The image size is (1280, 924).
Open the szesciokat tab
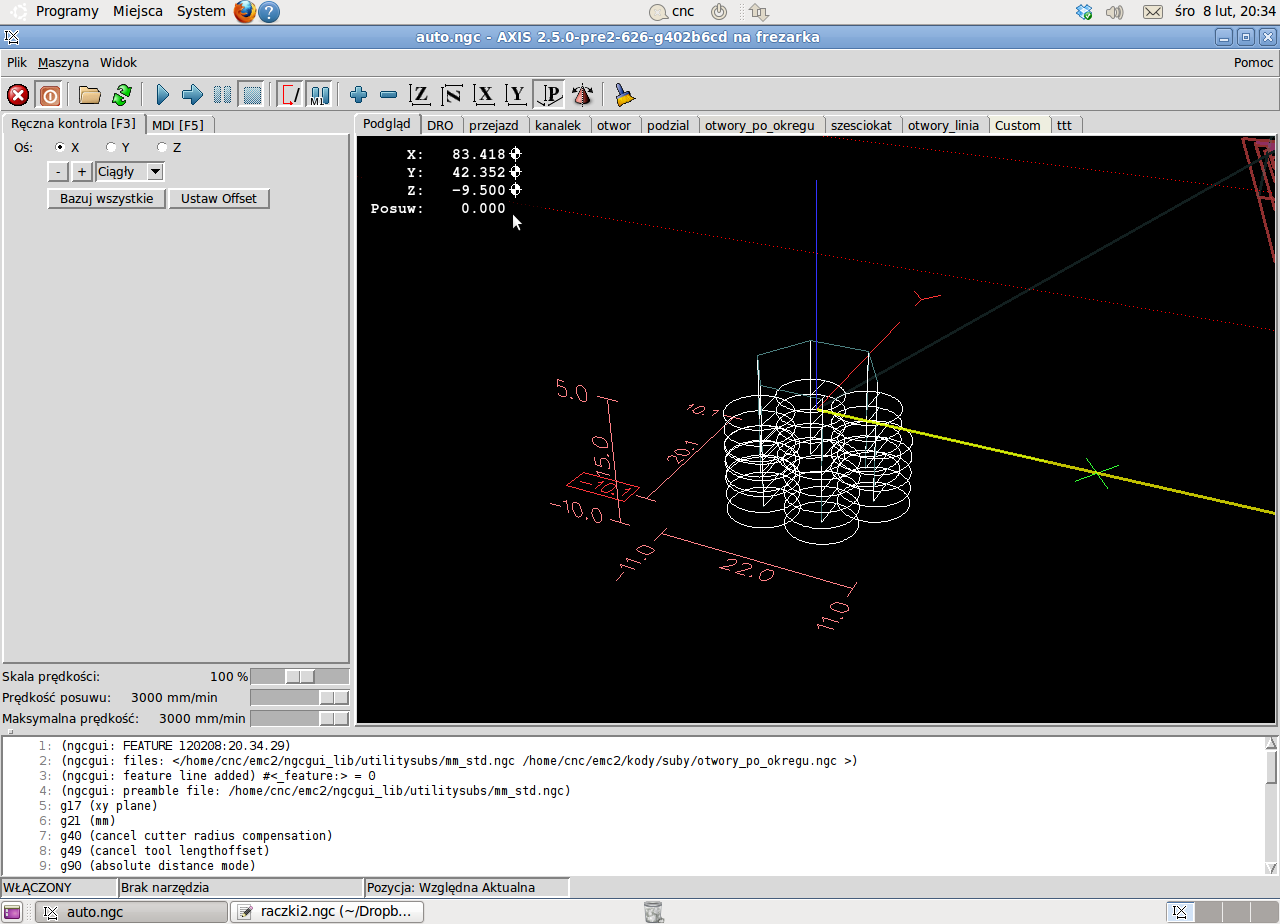coord(861,125)
